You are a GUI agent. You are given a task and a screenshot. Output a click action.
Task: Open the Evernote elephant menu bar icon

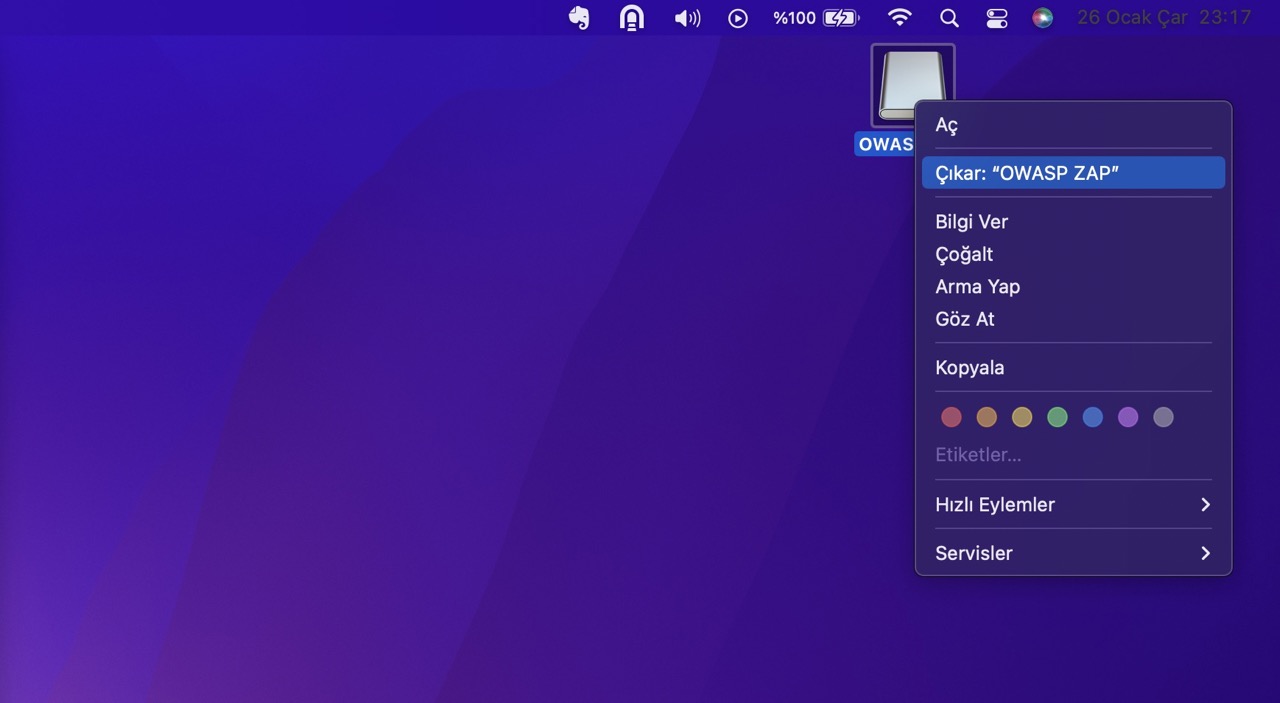(x=579, y=18)
